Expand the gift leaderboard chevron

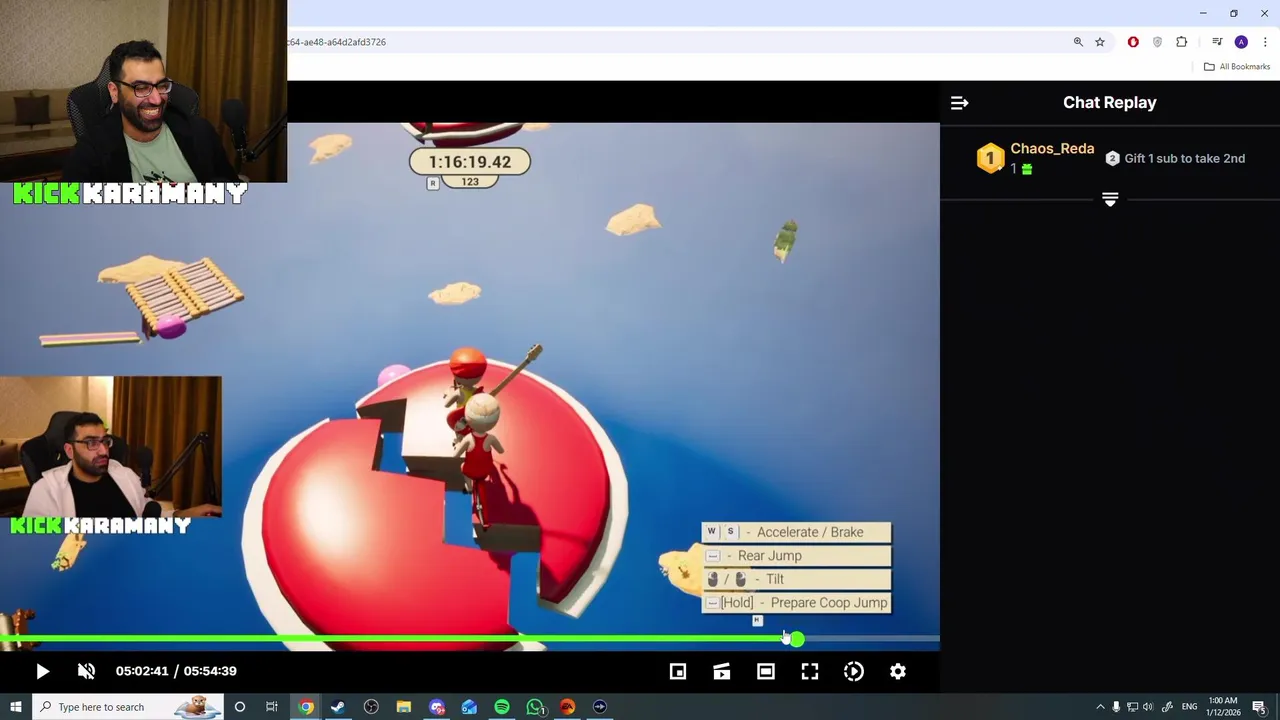1110,199
